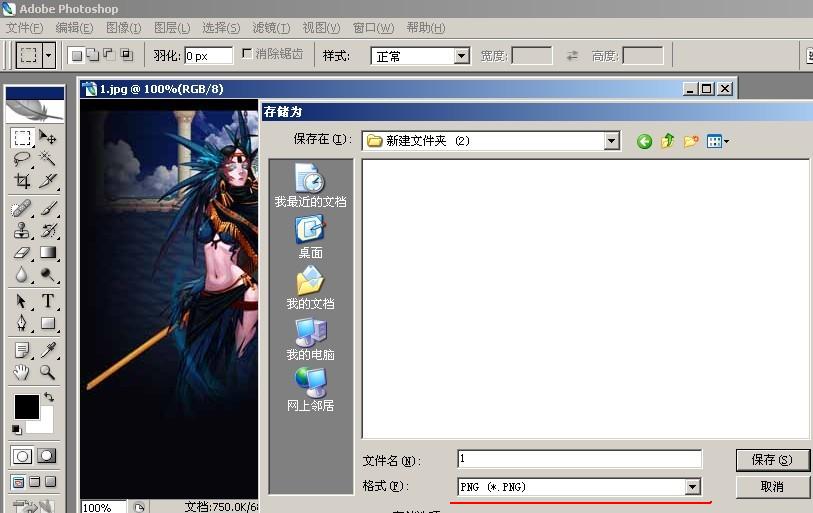This screenshot has height=513, width=813.
Task: Select the Move tool
Action: point(48,138)
